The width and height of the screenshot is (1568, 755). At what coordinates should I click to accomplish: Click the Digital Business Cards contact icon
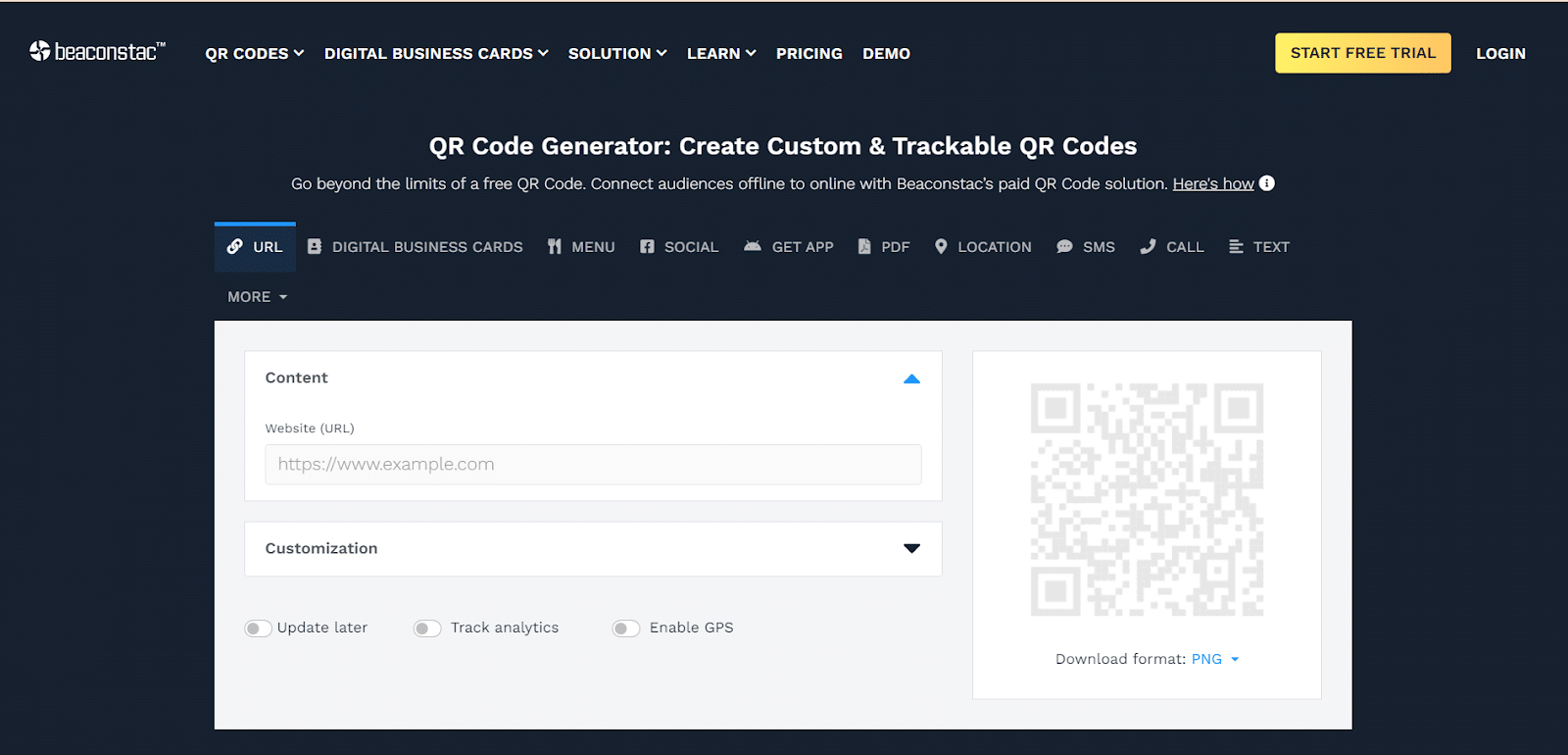(x=315, y=247)
